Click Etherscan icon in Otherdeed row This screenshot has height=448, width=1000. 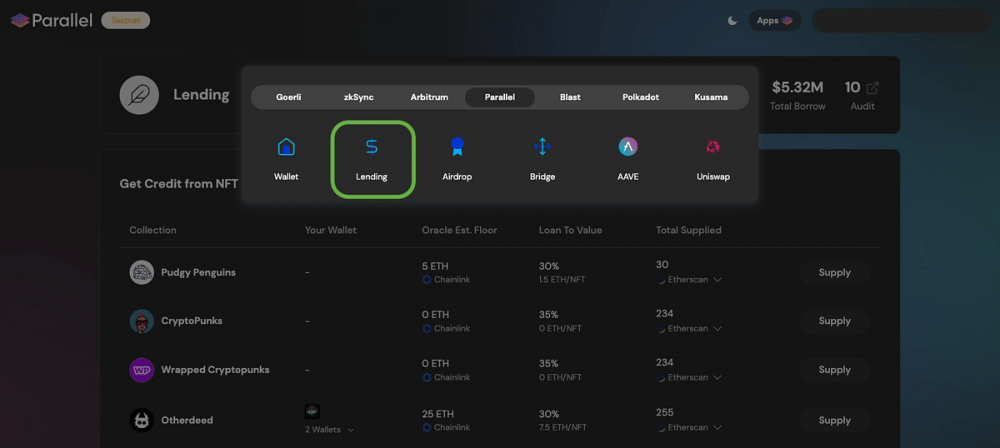coord(661,426)
